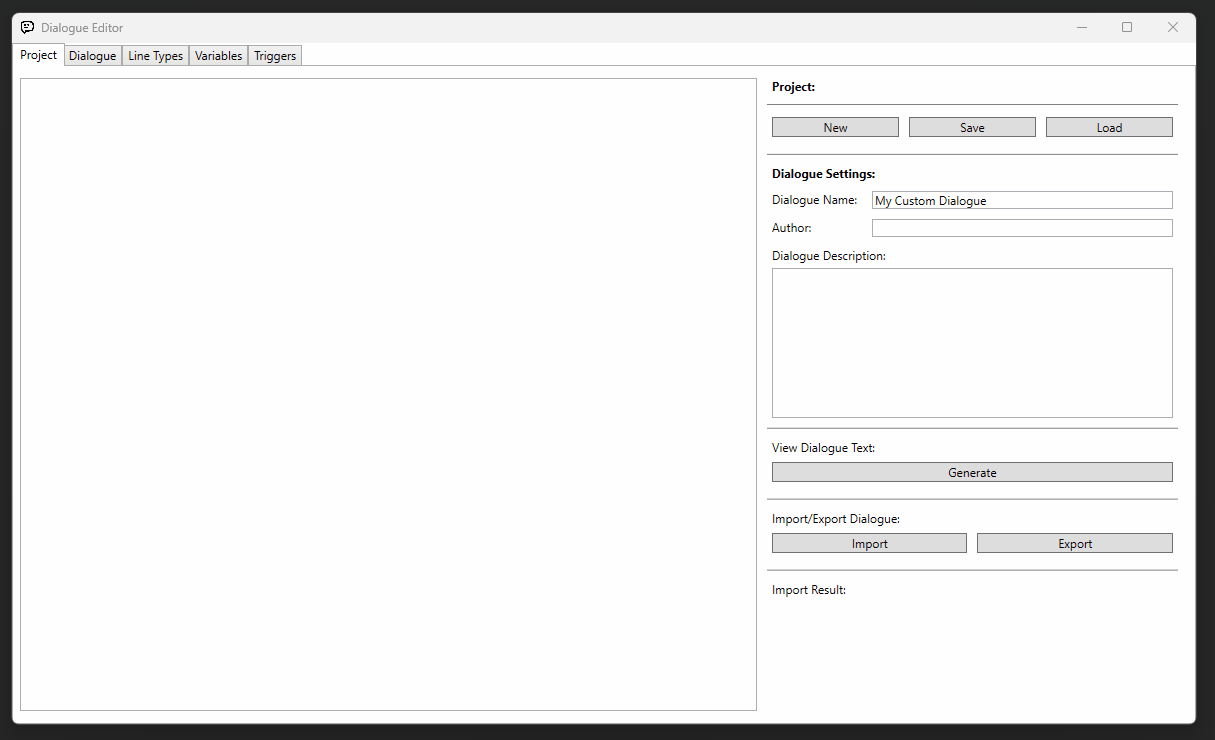The width and height of the screenshot is (1215, 740).
Task: Open the Dialogue tab
Action: click(92, 56)
